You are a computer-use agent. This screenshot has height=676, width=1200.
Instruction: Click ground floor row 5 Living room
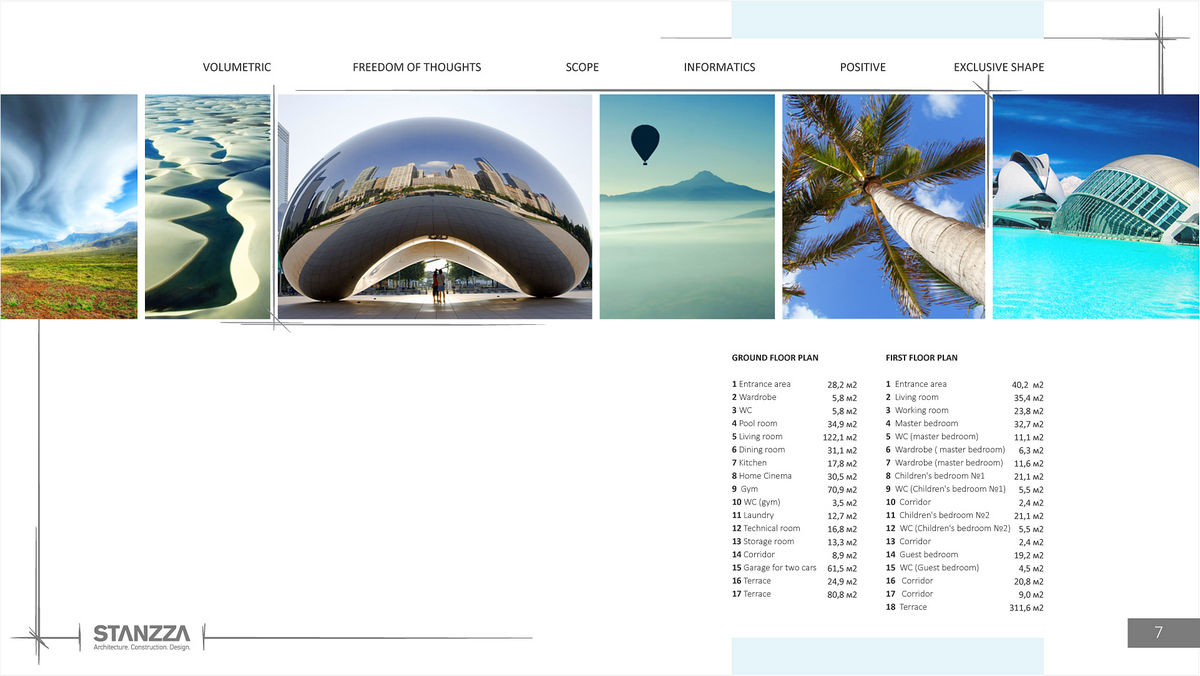click(x=794, y=436)
